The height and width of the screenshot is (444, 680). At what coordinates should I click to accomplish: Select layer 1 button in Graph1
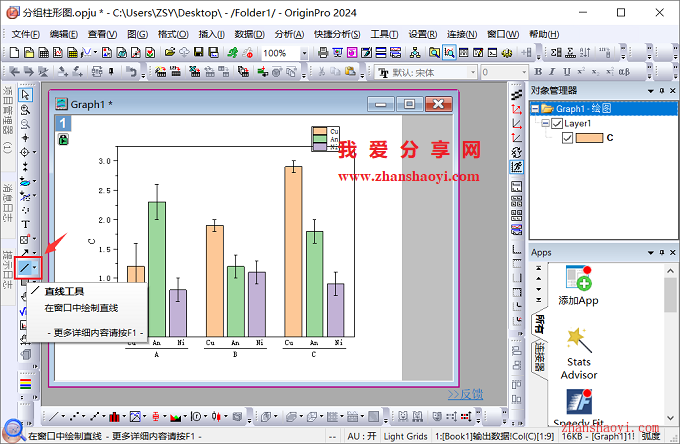pyautogui.click(x=63, y=124)
